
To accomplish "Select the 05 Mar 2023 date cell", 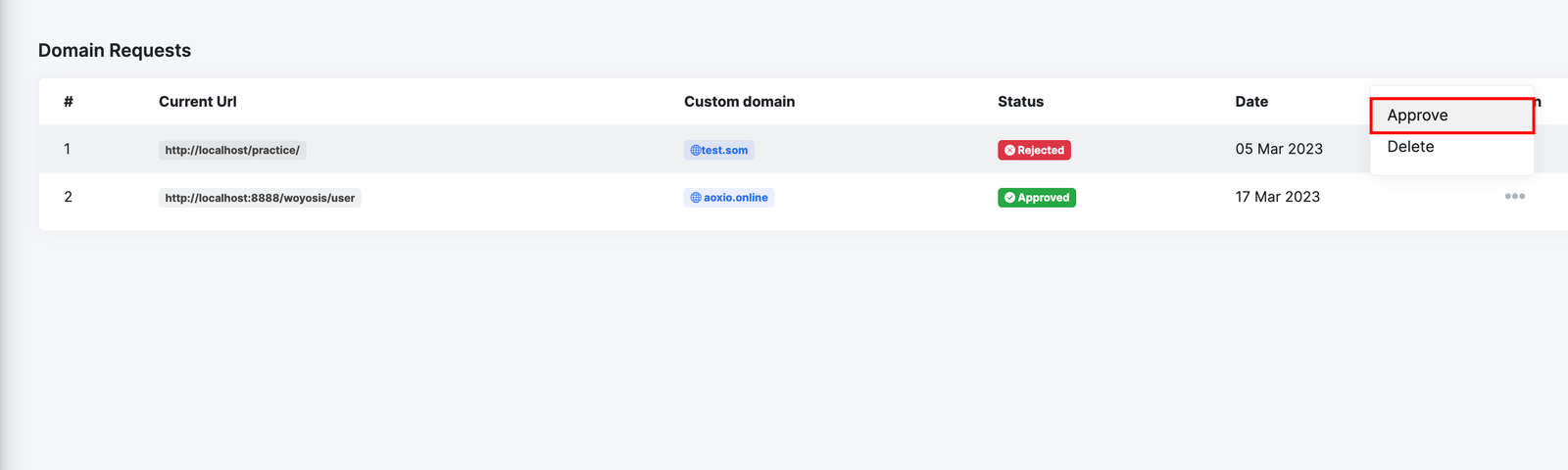I will (1279, 149).
